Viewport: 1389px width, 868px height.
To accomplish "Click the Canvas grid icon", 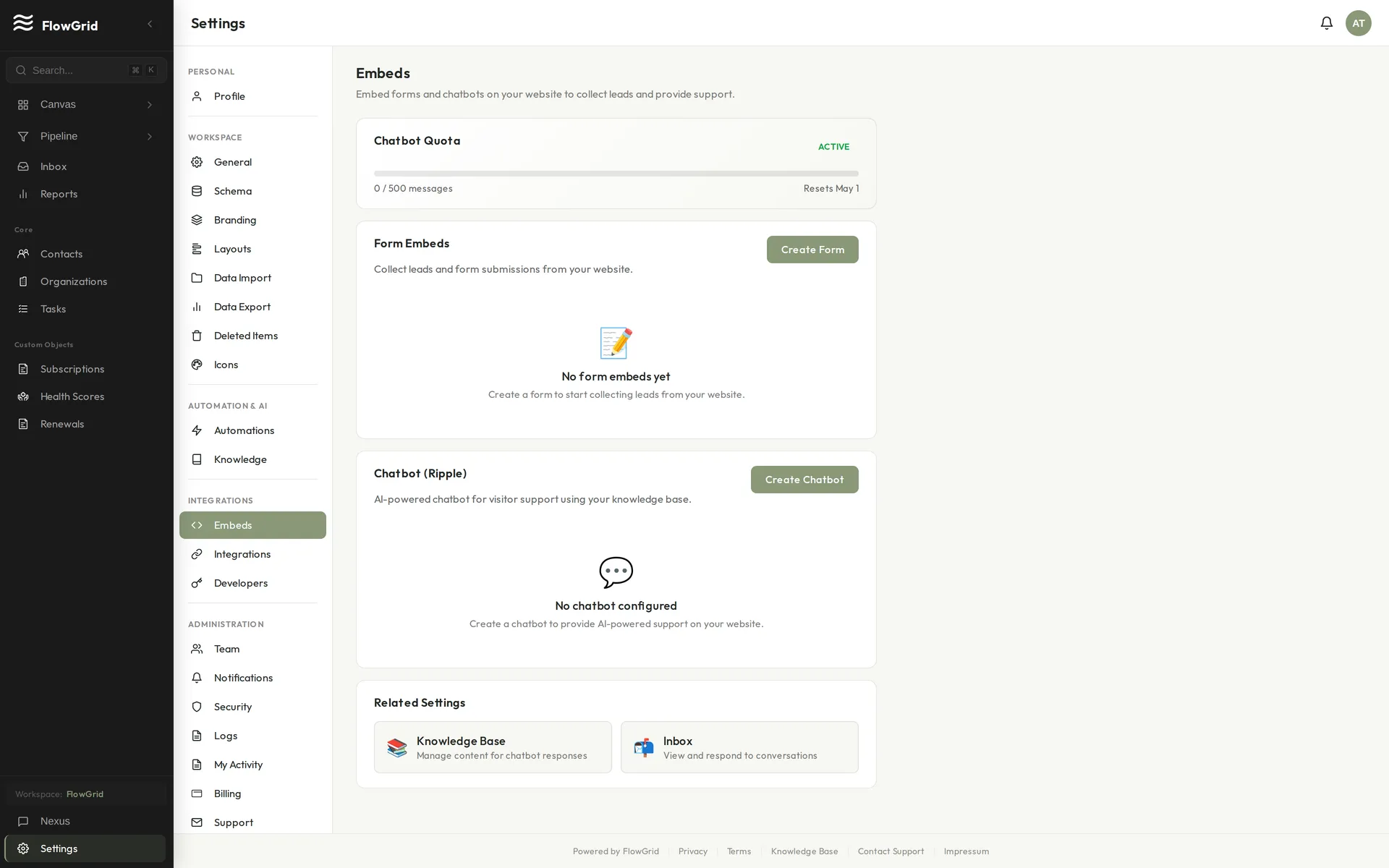I will click(x=23, y=105).
